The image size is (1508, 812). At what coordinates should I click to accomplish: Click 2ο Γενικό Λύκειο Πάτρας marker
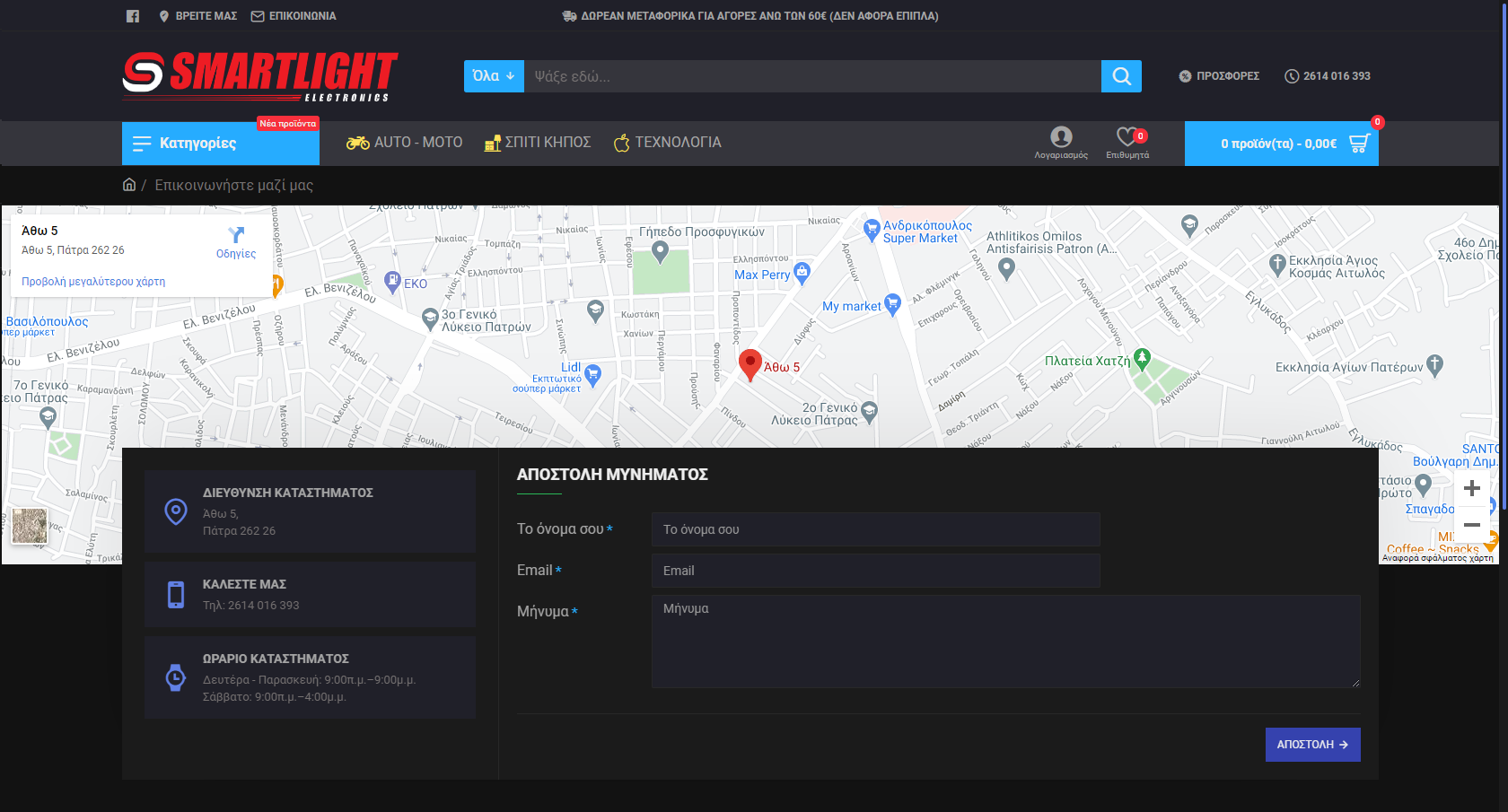(x=869, y=412)
